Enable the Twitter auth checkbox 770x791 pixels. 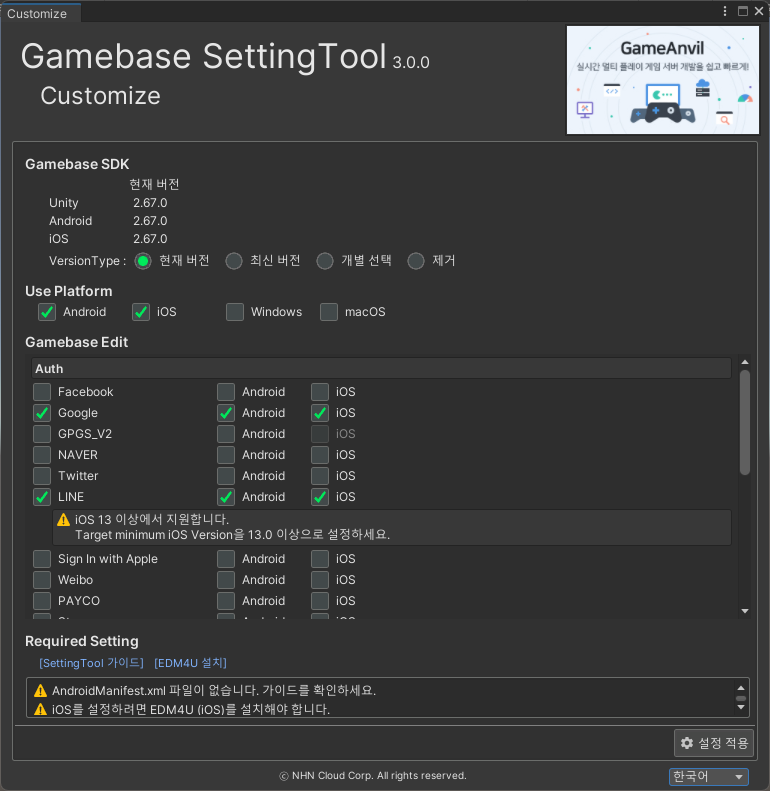[x=42, y=476]
